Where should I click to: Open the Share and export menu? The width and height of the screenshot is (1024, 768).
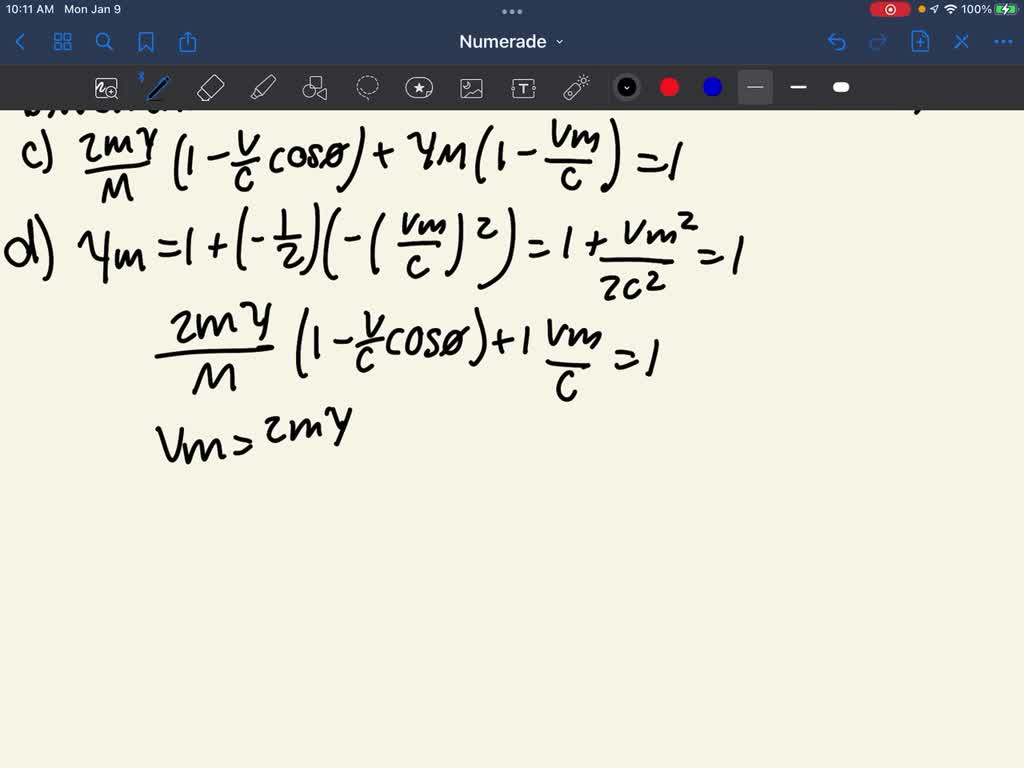(188, 42)
